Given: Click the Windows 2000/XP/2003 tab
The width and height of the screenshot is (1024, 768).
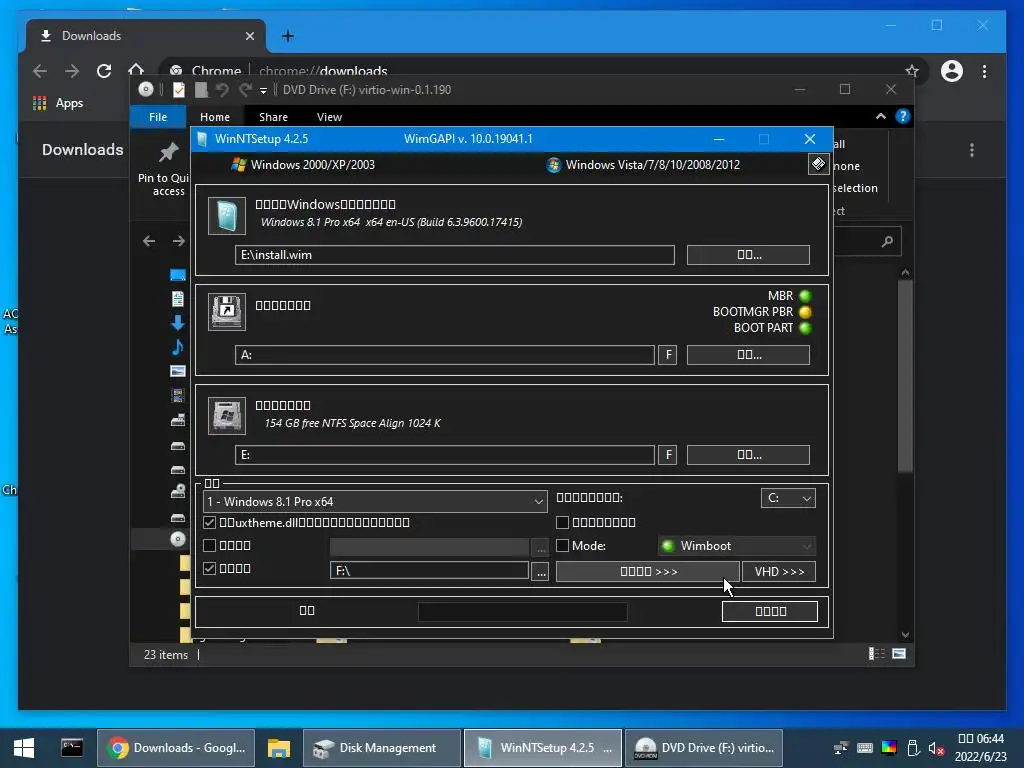Looking at the screenshot, I should click(x=303, y=165).
